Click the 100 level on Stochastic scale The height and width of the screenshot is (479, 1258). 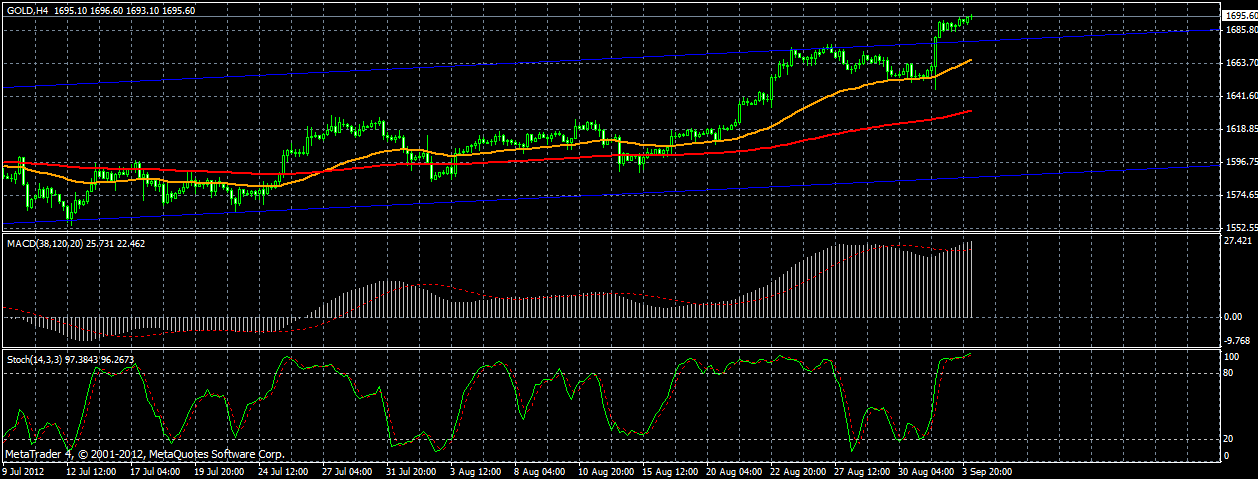tap(1232, 357)
